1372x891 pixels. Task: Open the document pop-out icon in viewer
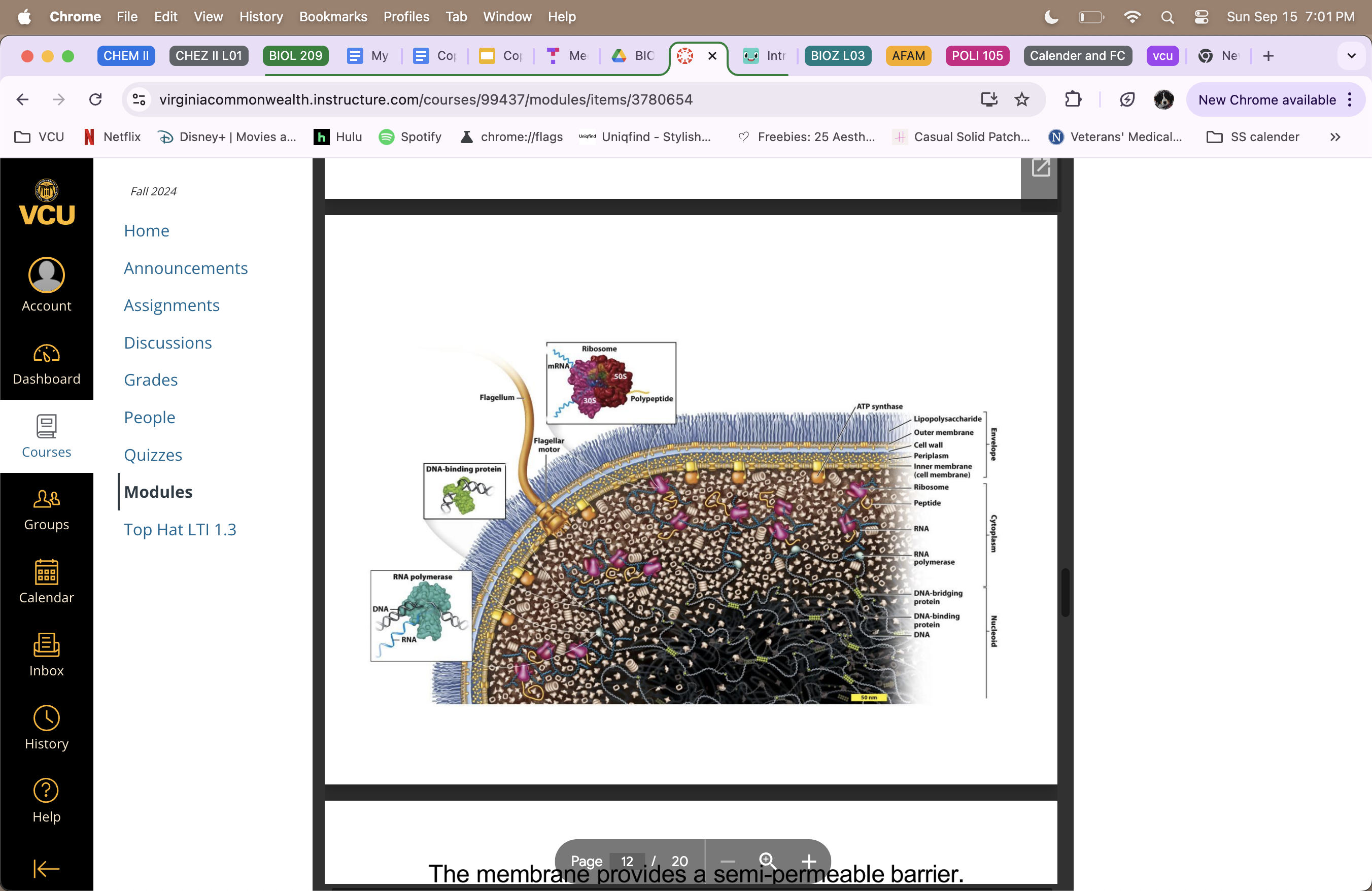1041,168
